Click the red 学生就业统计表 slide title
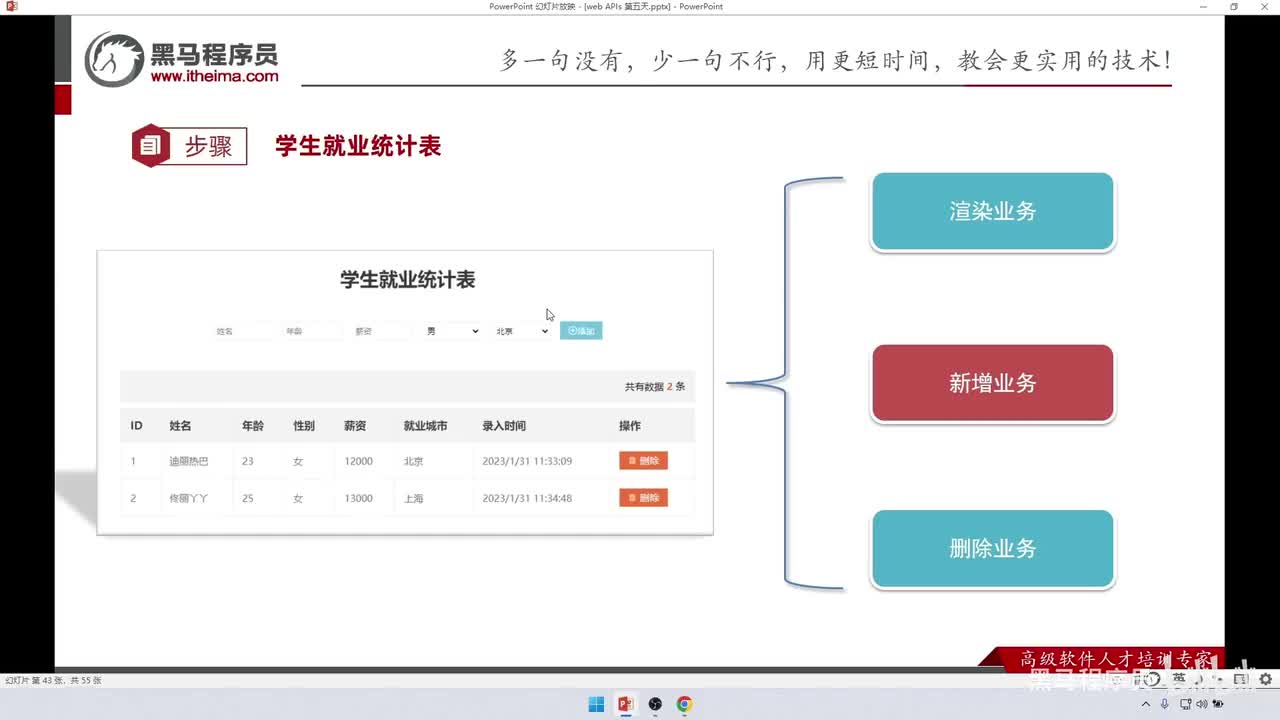Screen dimensions: 1280x720 [358, 146]
